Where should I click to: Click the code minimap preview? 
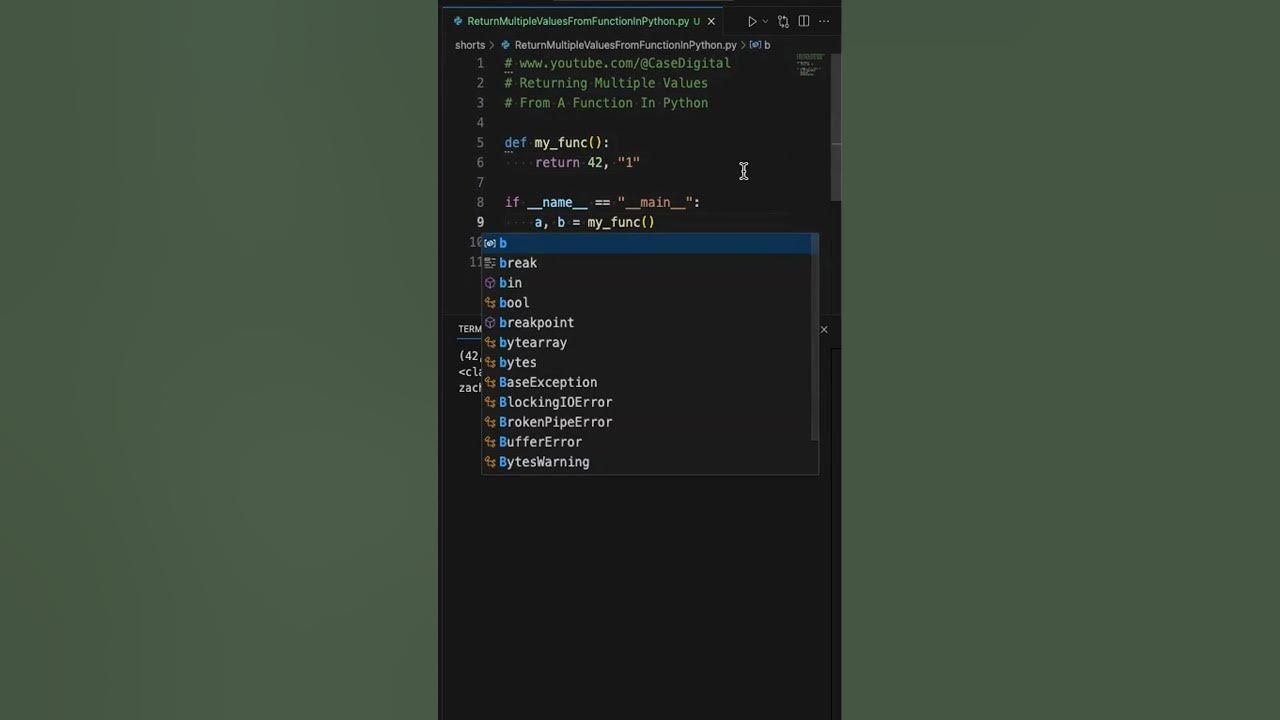pos(810,65)
